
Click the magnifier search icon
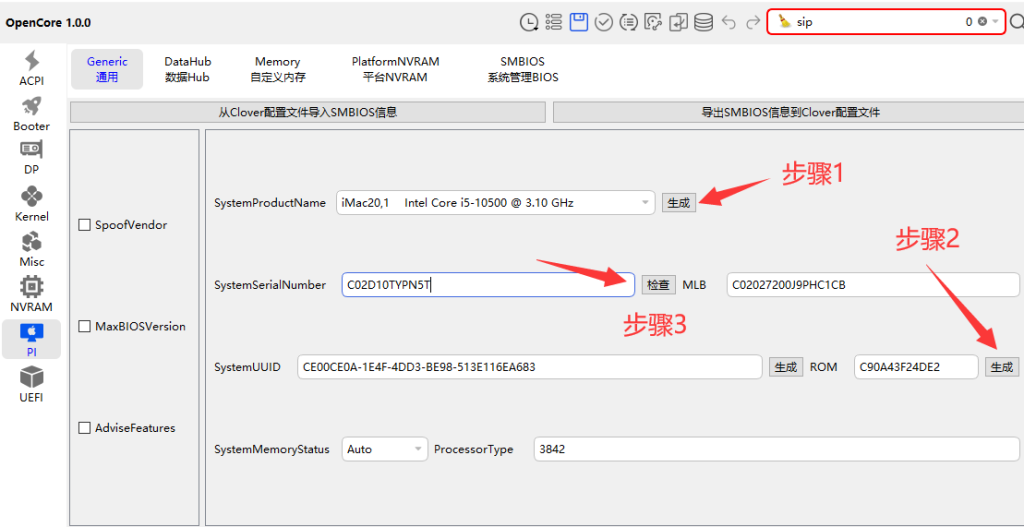(1017, 22)
